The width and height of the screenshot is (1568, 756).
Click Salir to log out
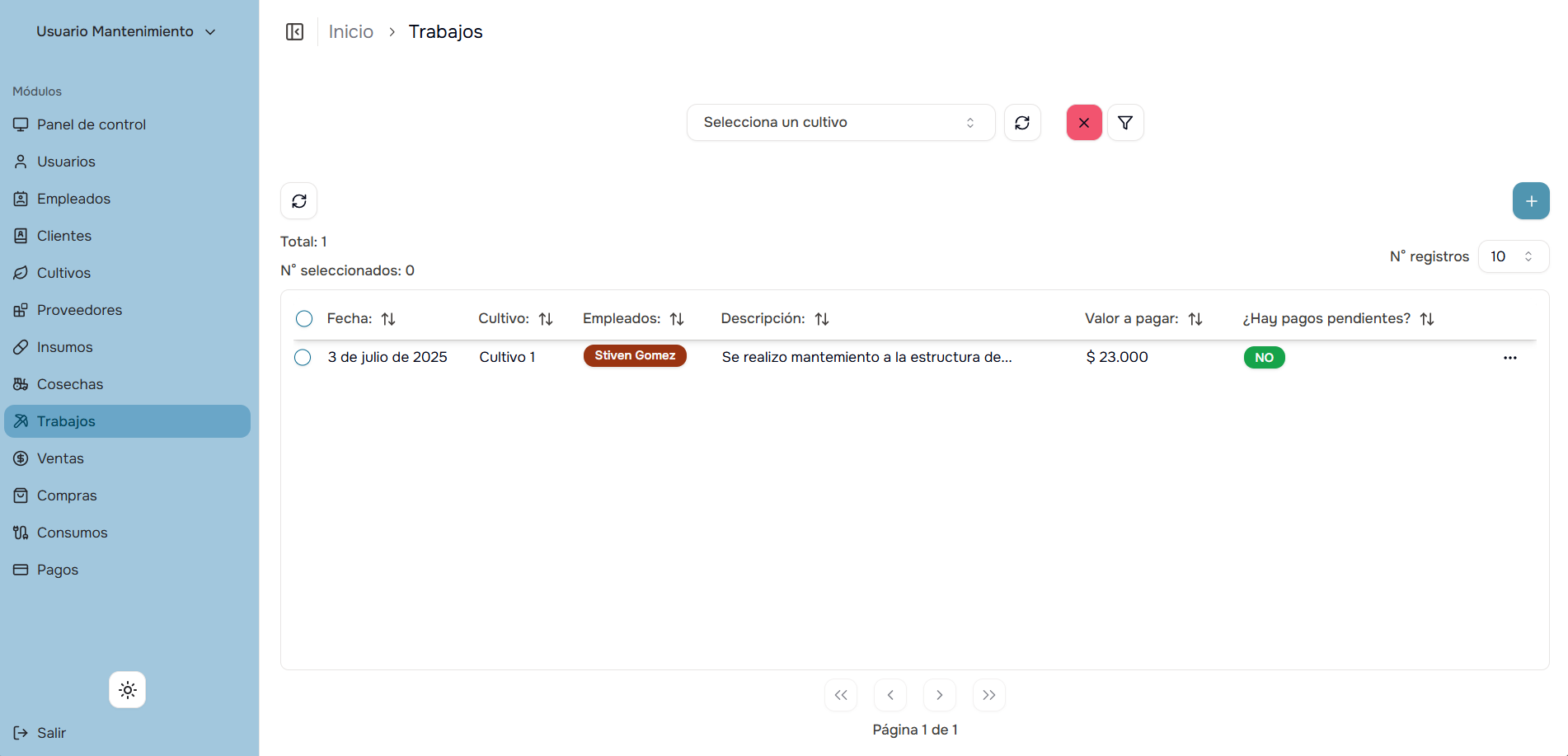coord(51,733)
